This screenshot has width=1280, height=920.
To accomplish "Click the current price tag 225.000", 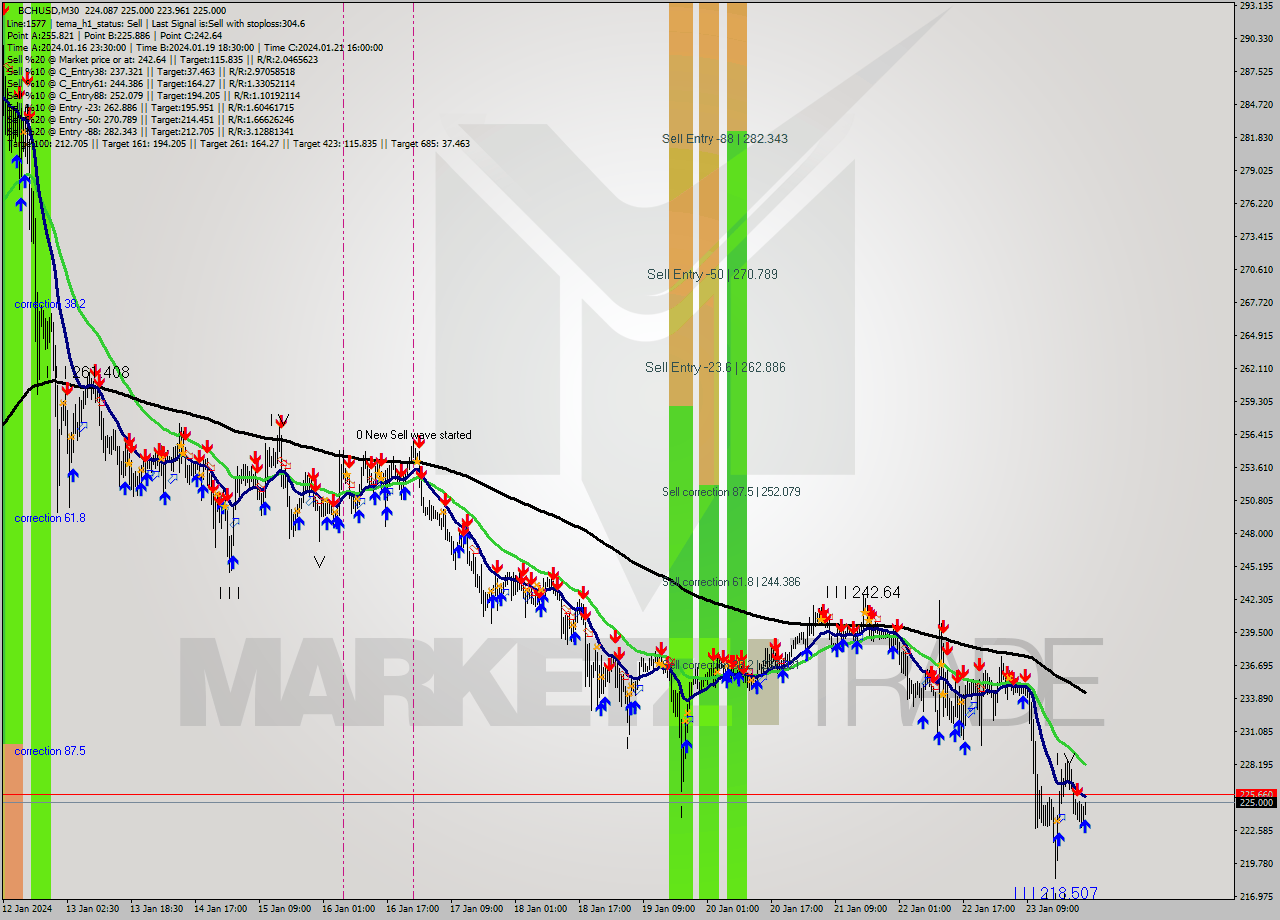I will [x=1257, y=803].
